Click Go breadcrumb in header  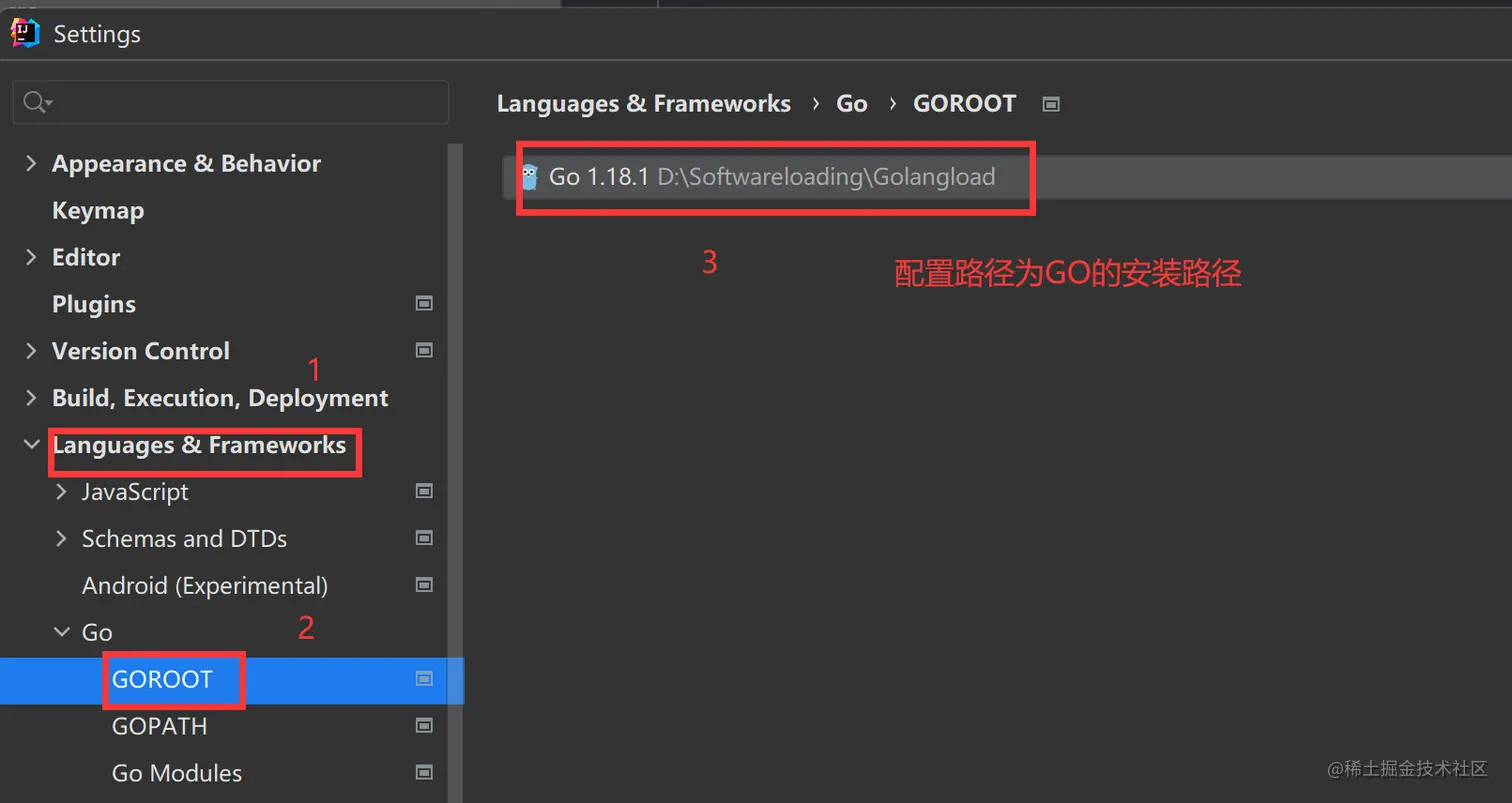[852, 104]
